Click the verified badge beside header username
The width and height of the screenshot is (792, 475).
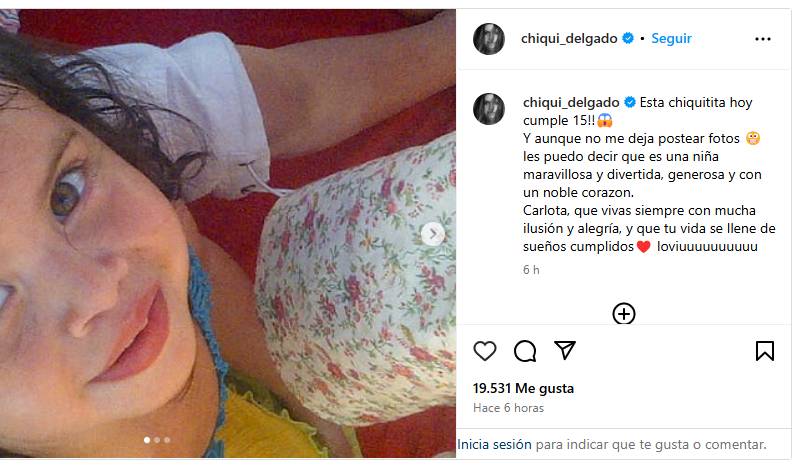628,38
